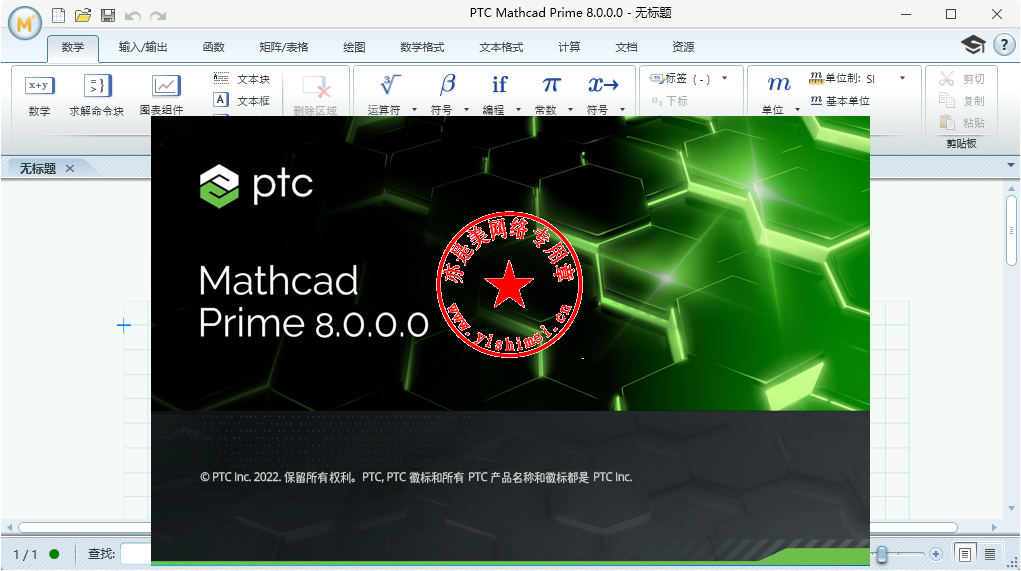
Task: Click the Mathcad application menu button
Action: tap(25, 23)
